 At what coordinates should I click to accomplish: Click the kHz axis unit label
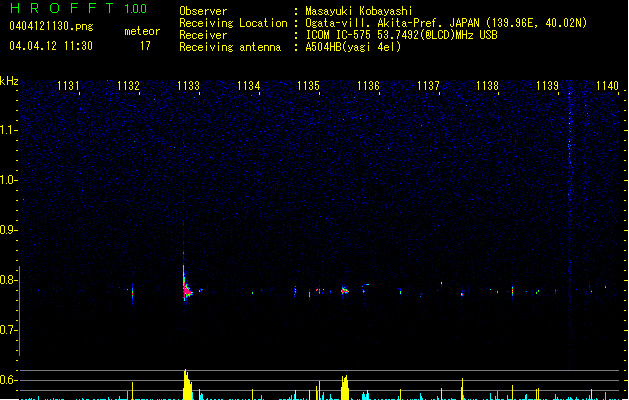pyautogui.click(x=9, y=81)
